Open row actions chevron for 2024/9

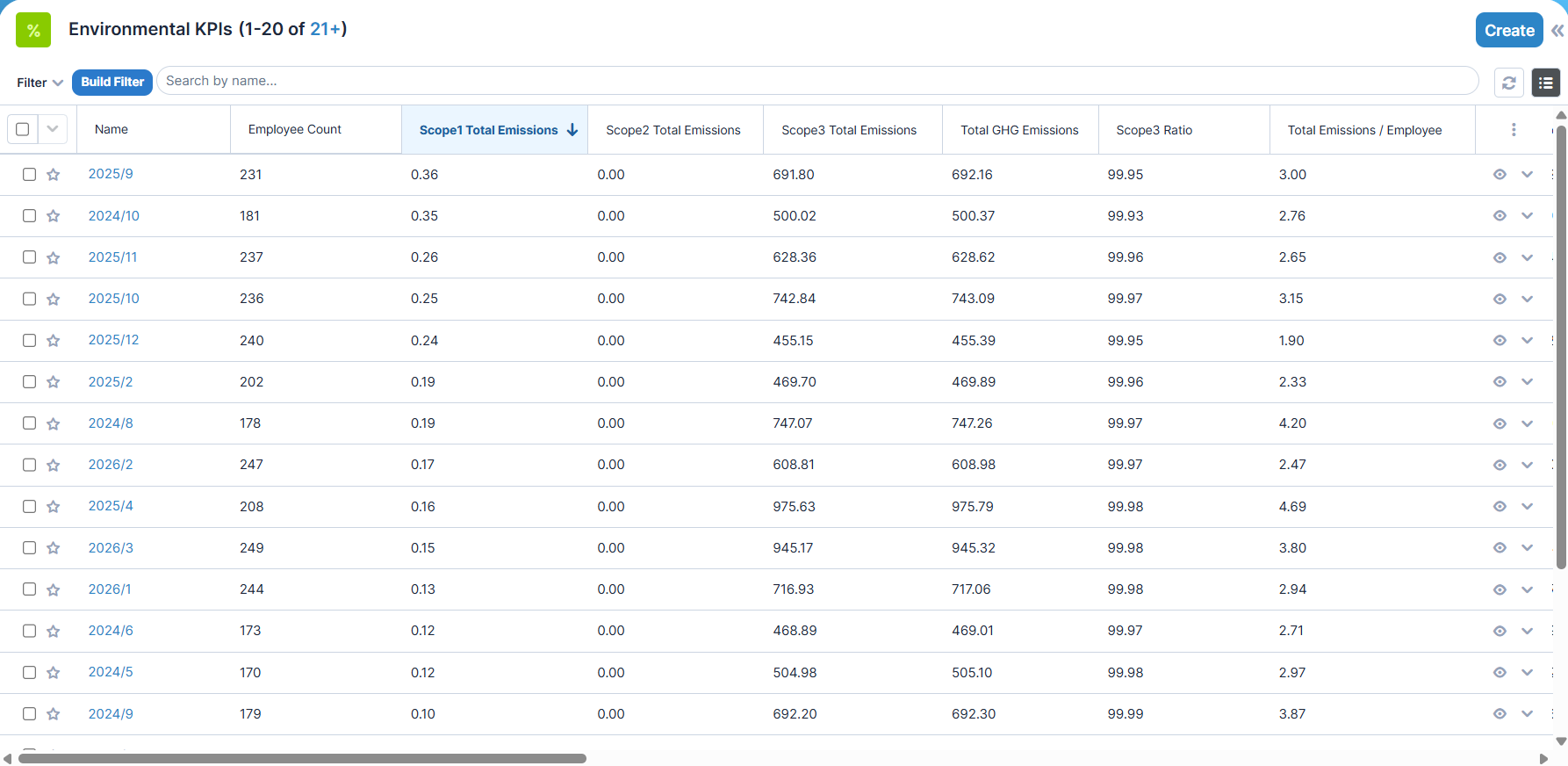click(x=1527, y=714)
